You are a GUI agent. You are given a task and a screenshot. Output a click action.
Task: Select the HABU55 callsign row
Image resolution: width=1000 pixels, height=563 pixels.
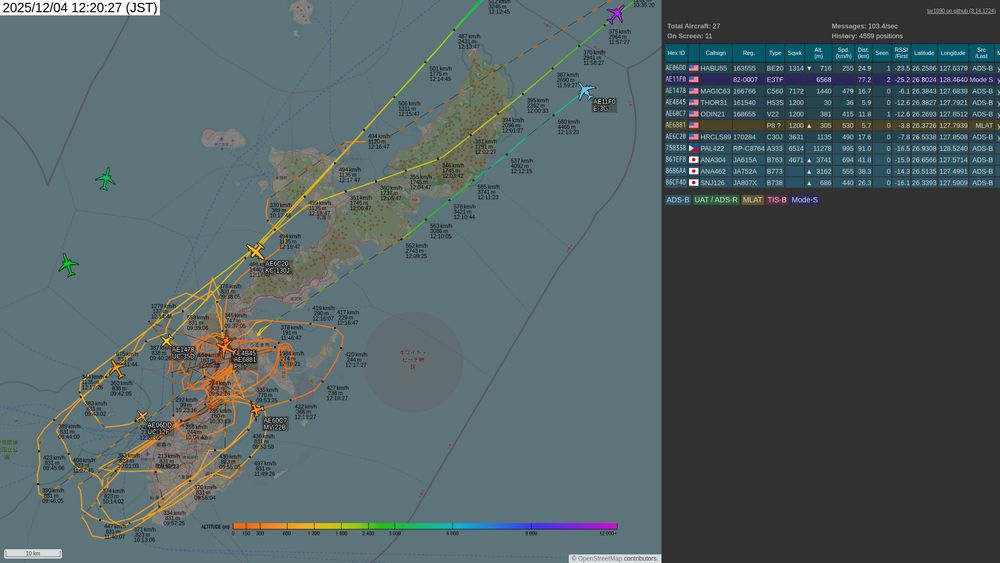(832, 68)
